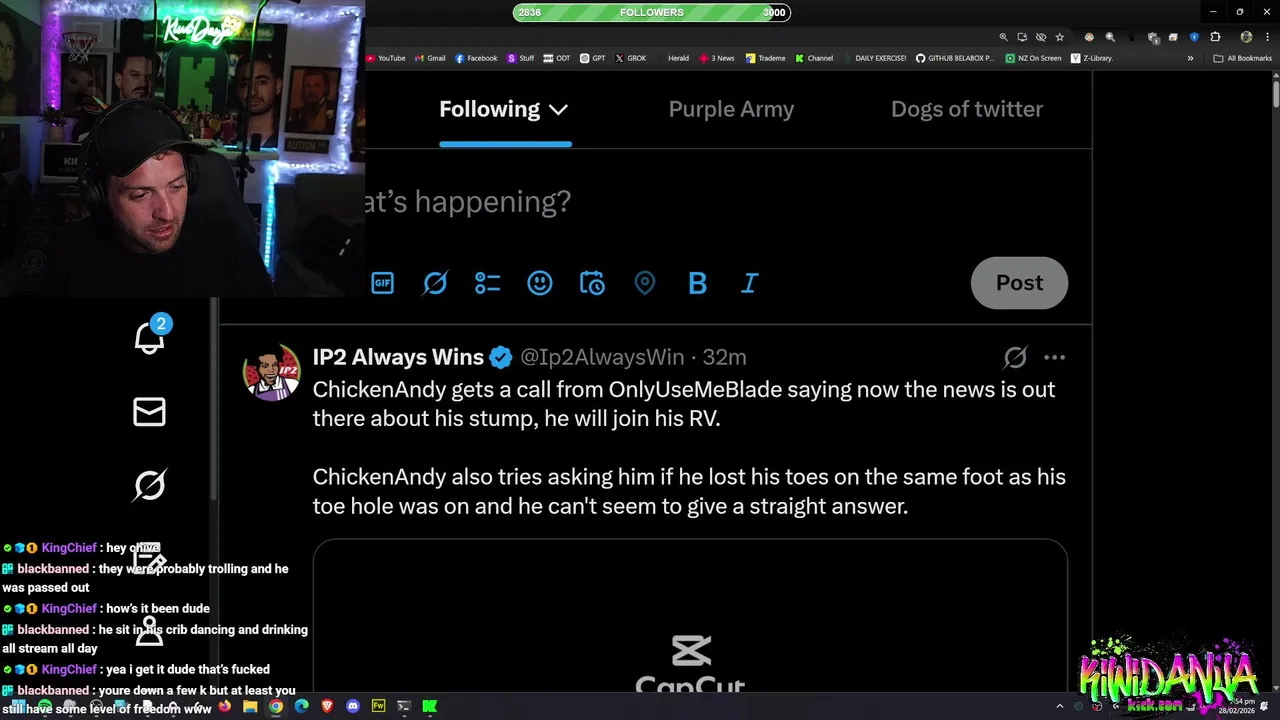Expand the Following feed dropdown chevron
1280x720 pixels.
click(558, 110)
